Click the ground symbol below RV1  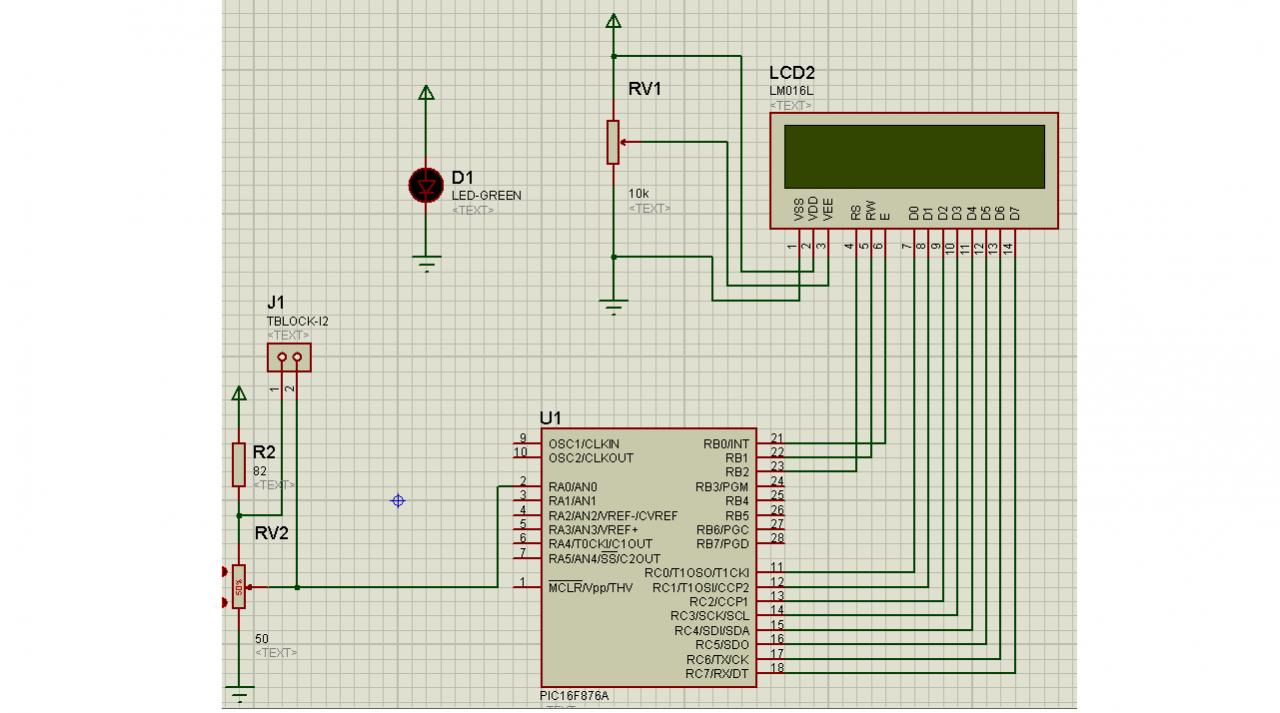614,306
